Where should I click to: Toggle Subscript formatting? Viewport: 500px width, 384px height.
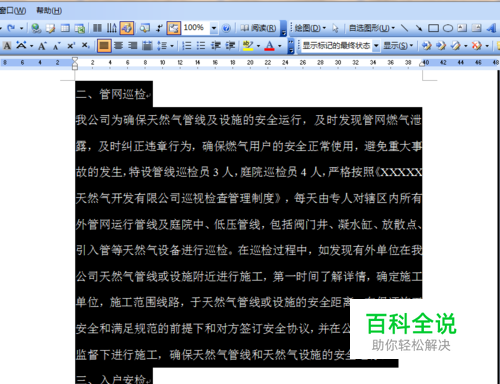point(85,46)
